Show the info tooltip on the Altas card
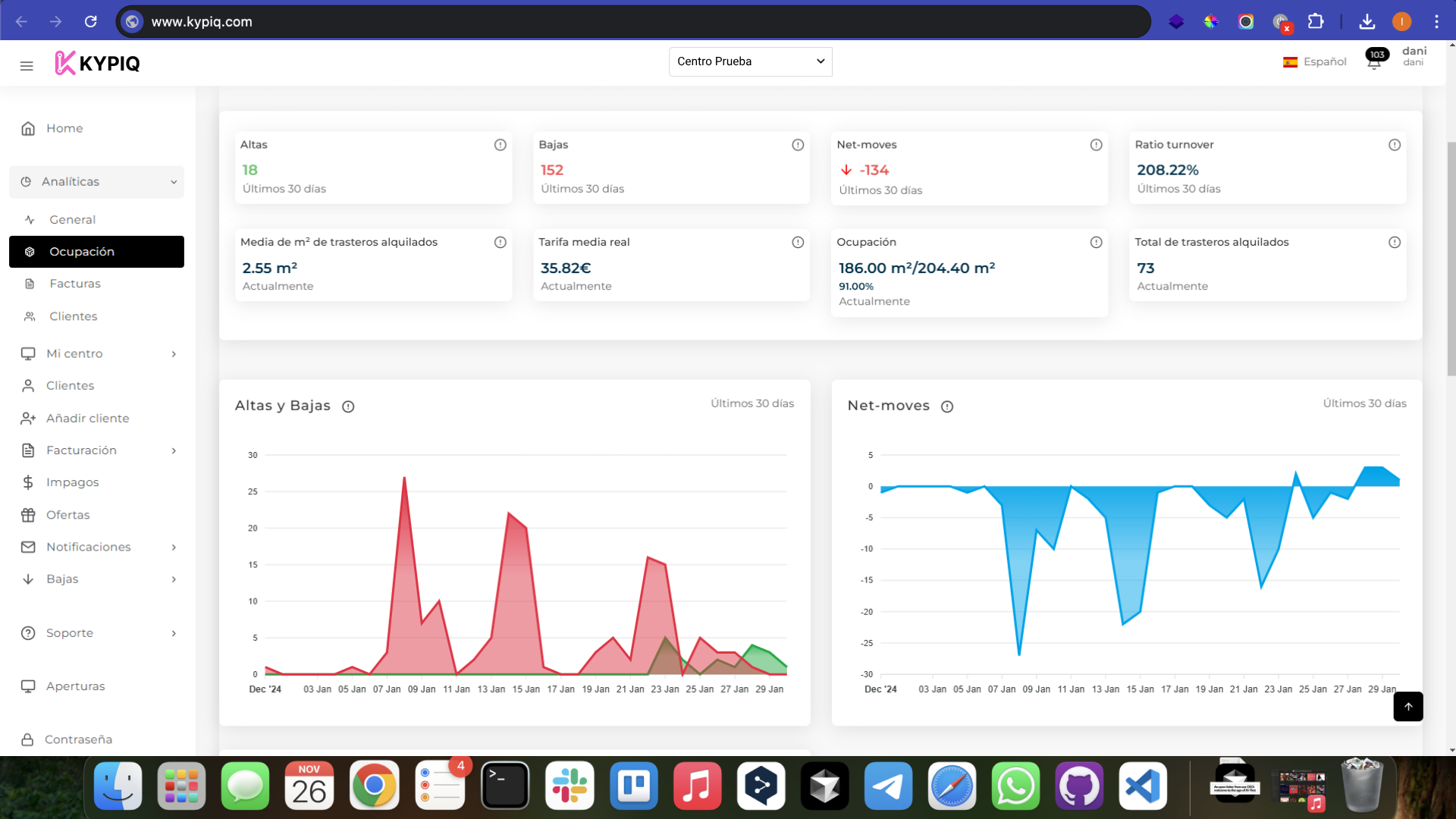 (500, 145)
